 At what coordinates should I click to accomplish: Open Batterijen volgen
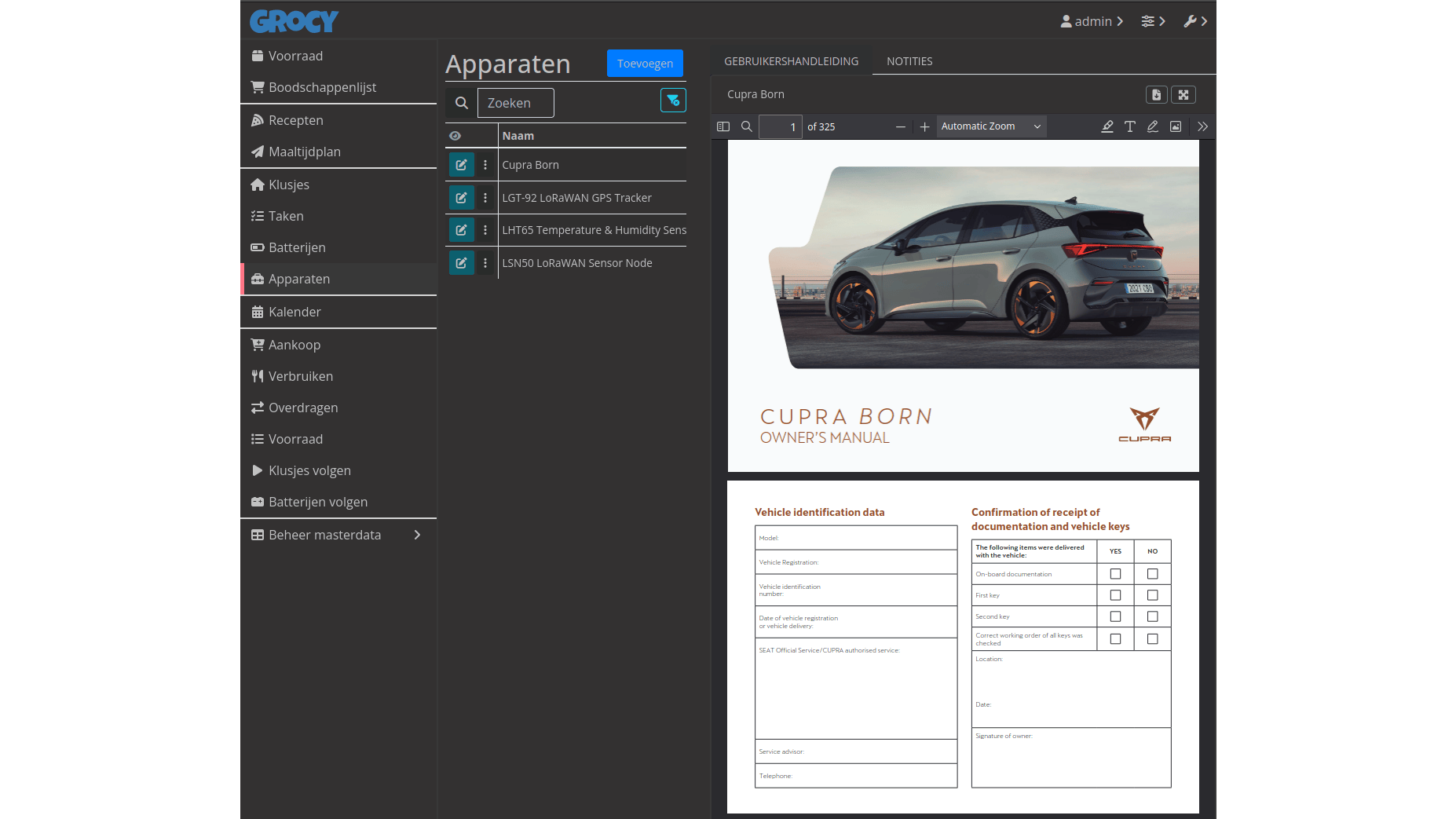(x=338, y=502)
